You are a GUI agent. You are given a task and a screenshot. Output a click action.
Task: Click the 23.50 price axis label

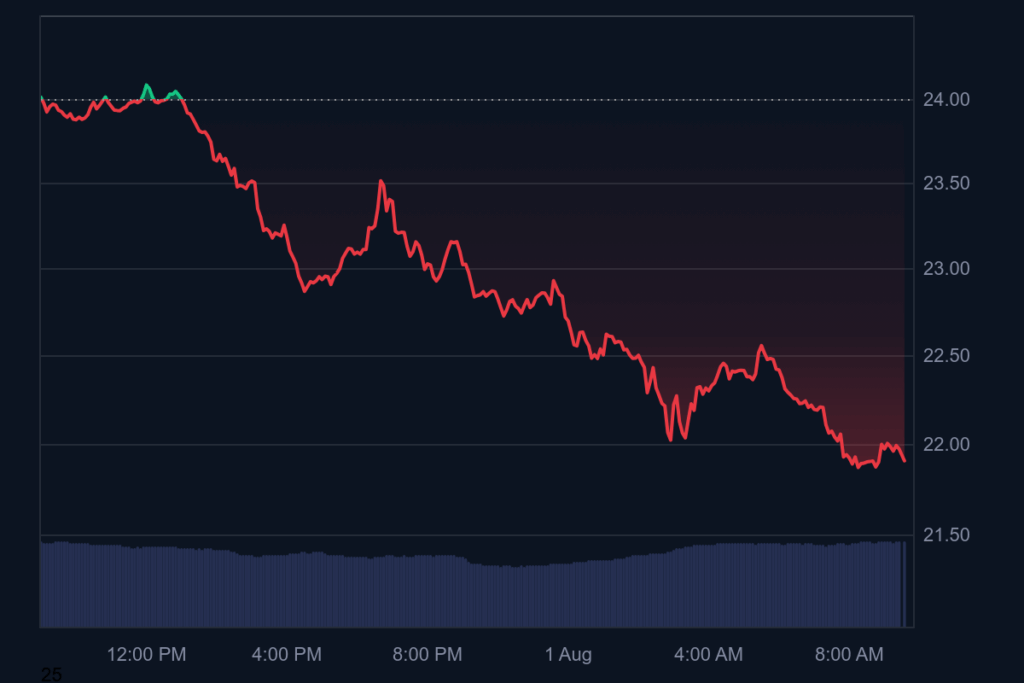pos(945,184)
